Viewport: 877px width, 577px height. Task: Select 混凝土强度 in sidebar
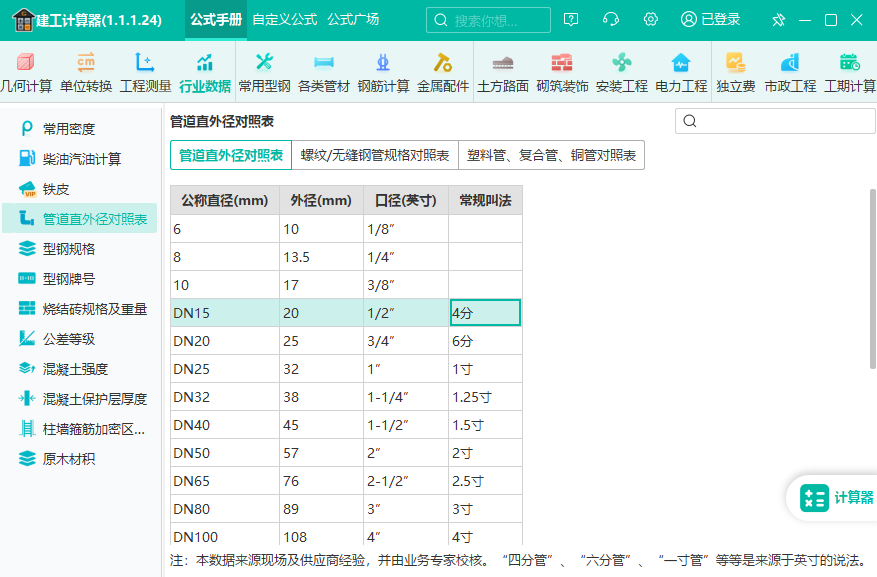(x=80, y=369)
